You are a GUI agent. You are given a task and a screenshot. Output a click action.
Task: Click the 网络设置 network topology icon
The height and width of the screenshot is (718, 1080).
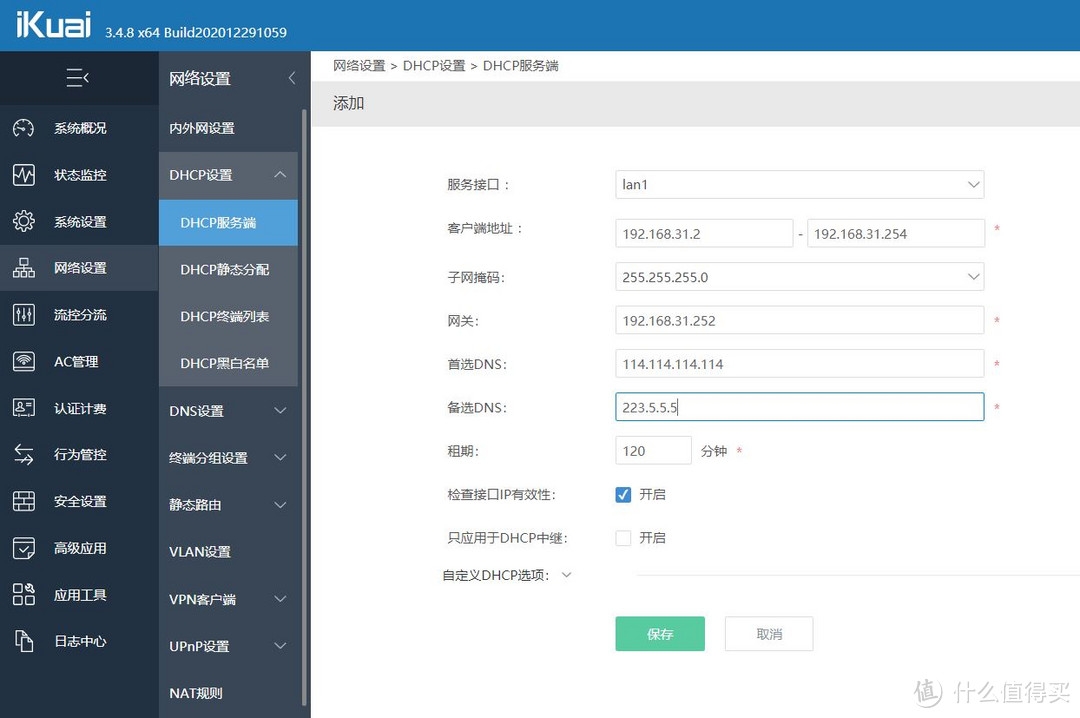coord(23,268)
